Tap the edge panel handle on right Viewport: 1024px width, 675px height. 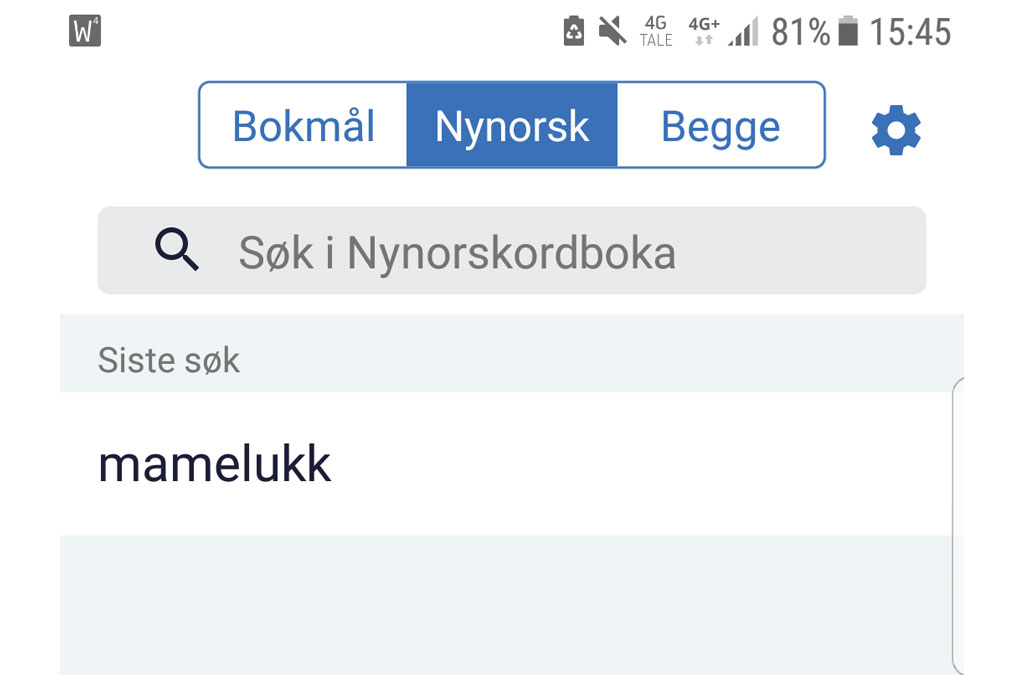pos(958,520)
